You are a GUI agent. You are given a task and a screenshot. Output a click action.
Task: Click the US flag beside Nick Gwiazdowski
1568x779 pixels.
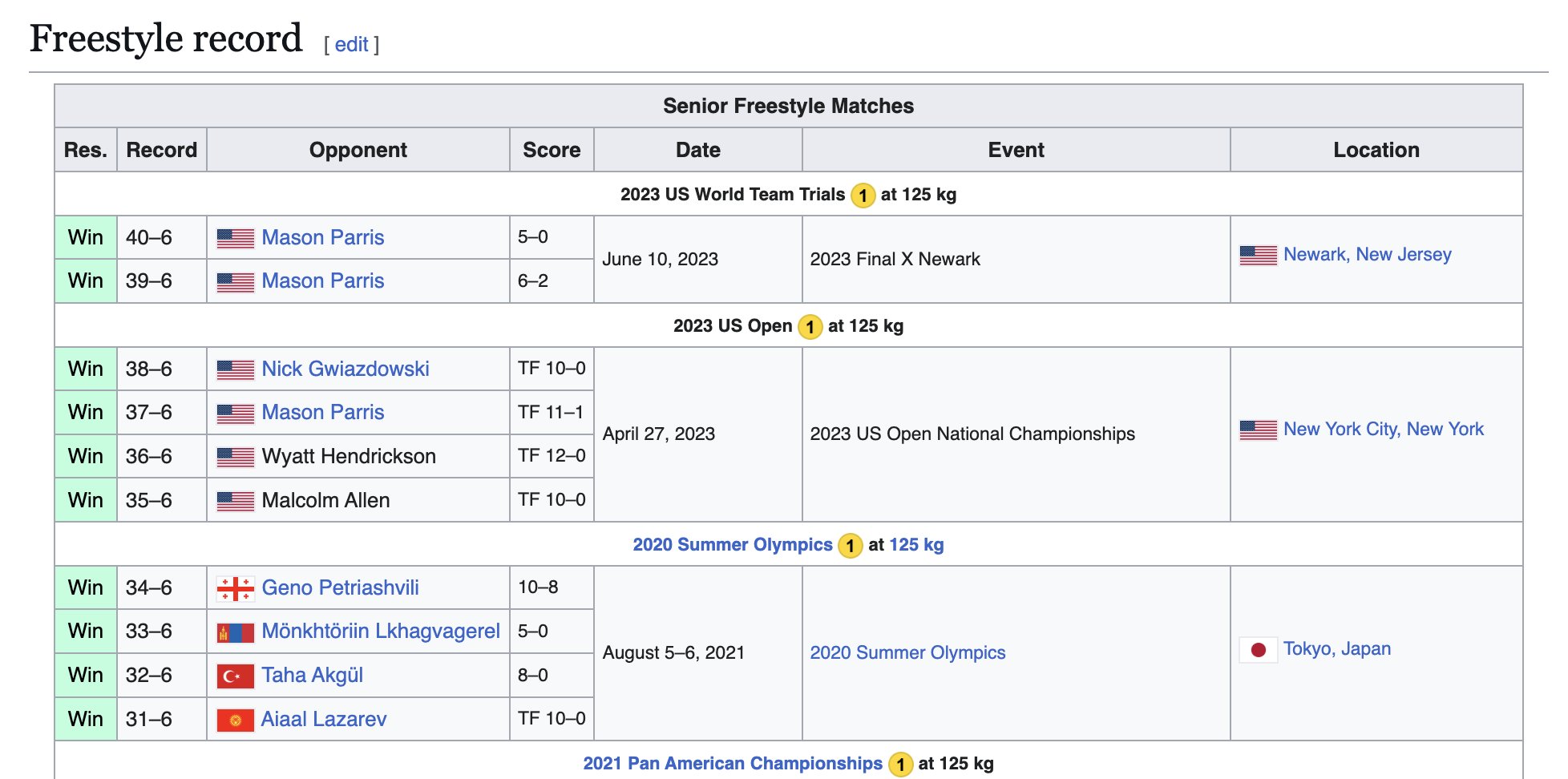tap(235, 369)
